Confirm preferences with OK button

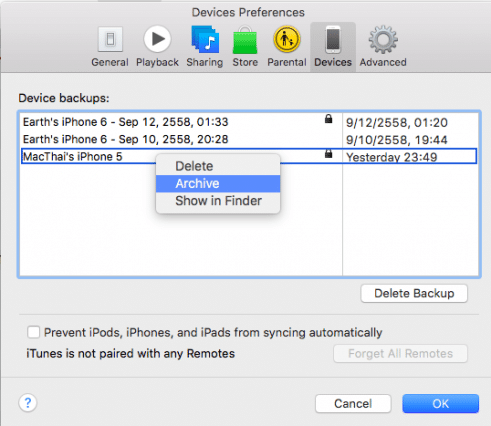point(441,404)
